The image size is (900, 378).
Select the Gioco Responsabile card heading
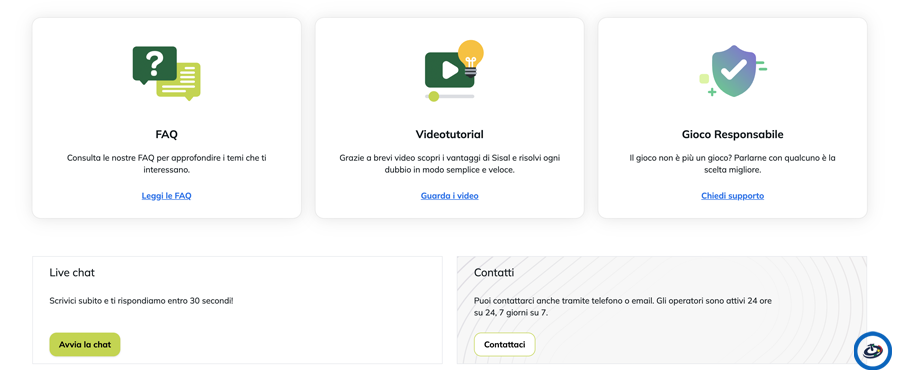[x=732, y=135]
